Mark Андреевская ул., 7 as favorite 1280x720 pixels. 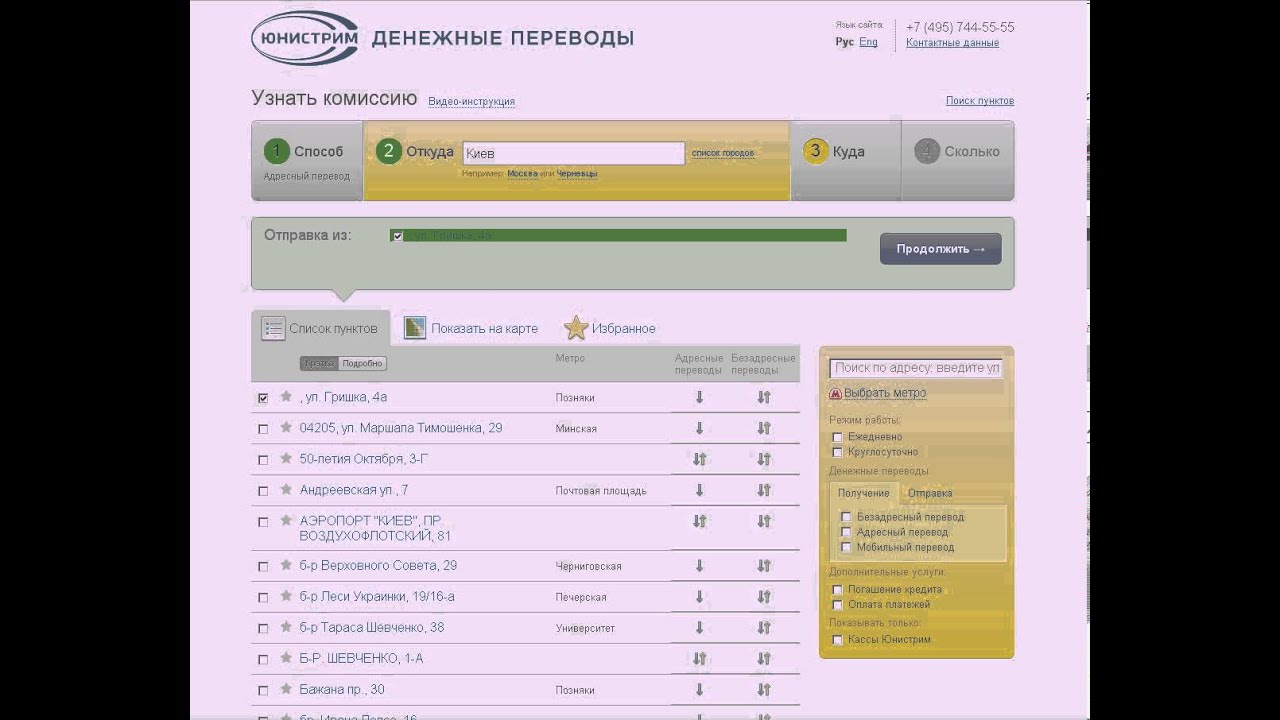click(x=286, y=490)
